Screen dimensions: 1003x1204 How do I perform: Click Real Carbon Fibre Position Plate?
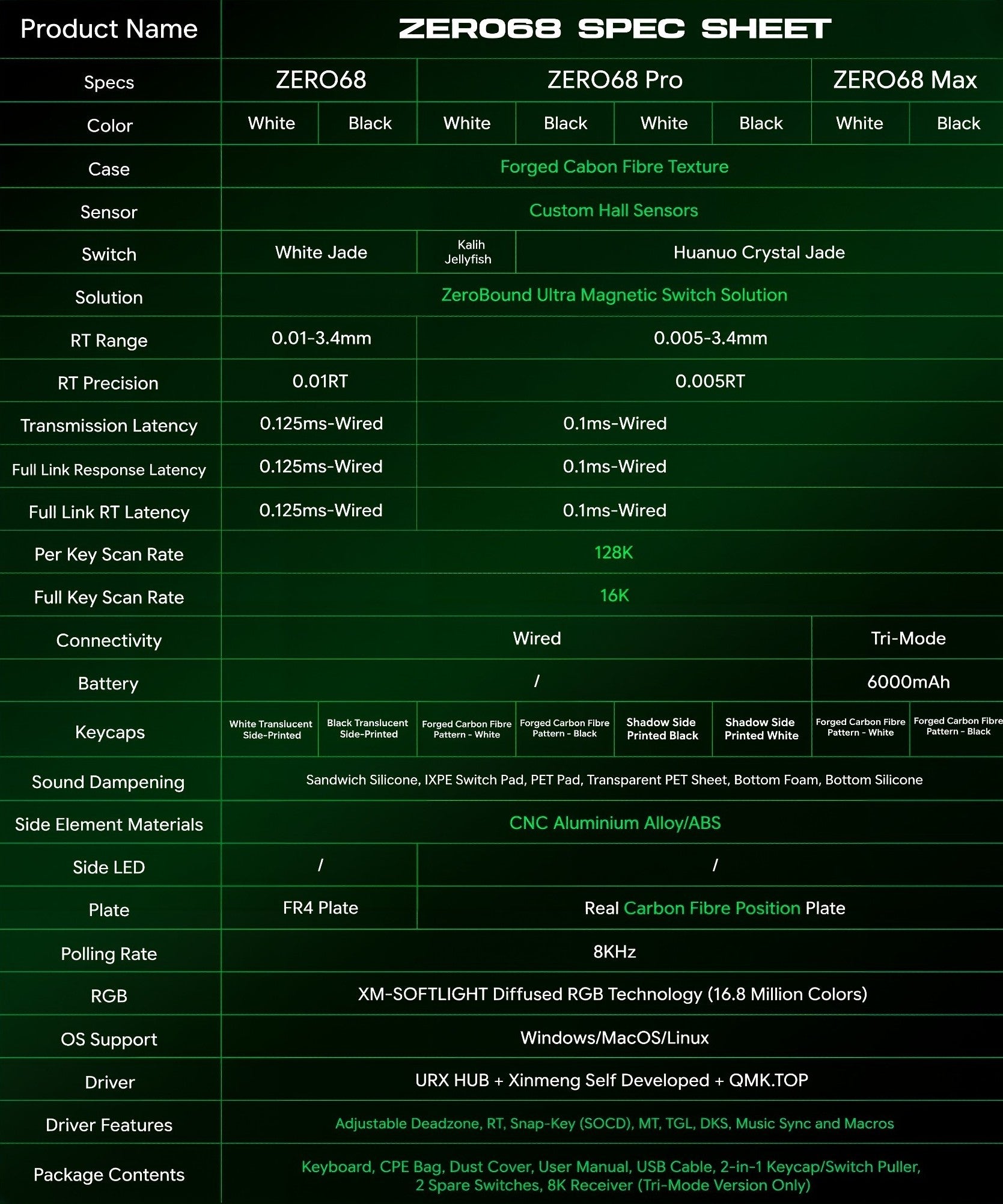tap(715, 908)
